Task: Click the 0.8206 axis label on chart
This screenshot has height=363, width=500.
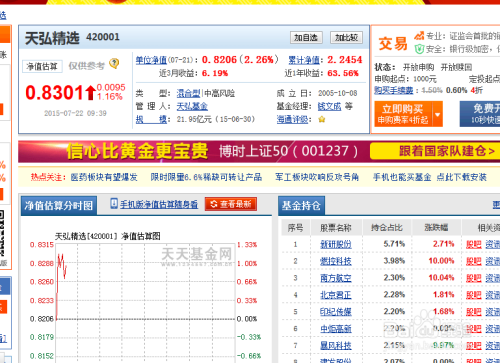Action: pos(42,319)
